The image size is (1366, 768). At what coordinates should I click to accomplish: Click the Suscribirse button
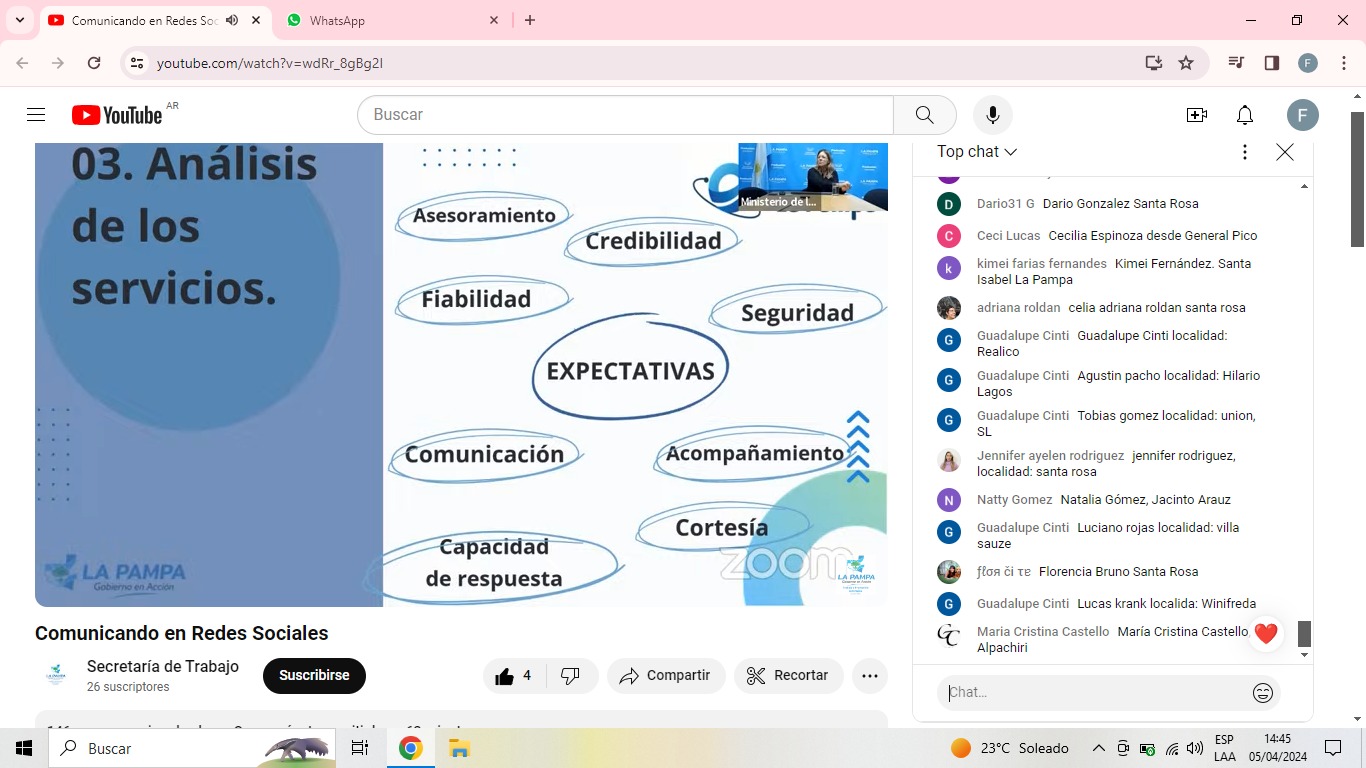(314, 676)
